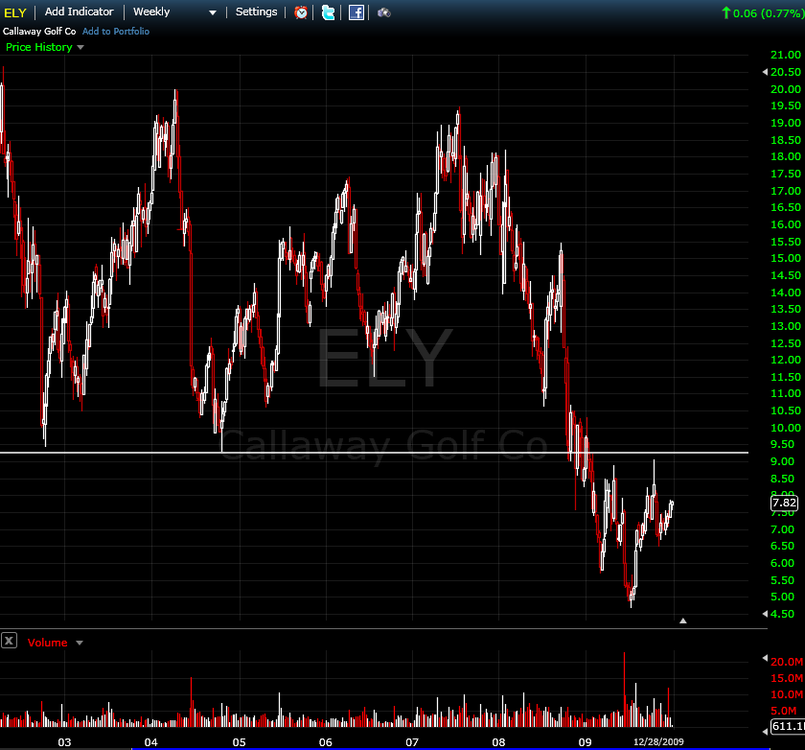Click the 5.00 price axis label
Viewport: 805px width, 750px height.
(782, 597)
